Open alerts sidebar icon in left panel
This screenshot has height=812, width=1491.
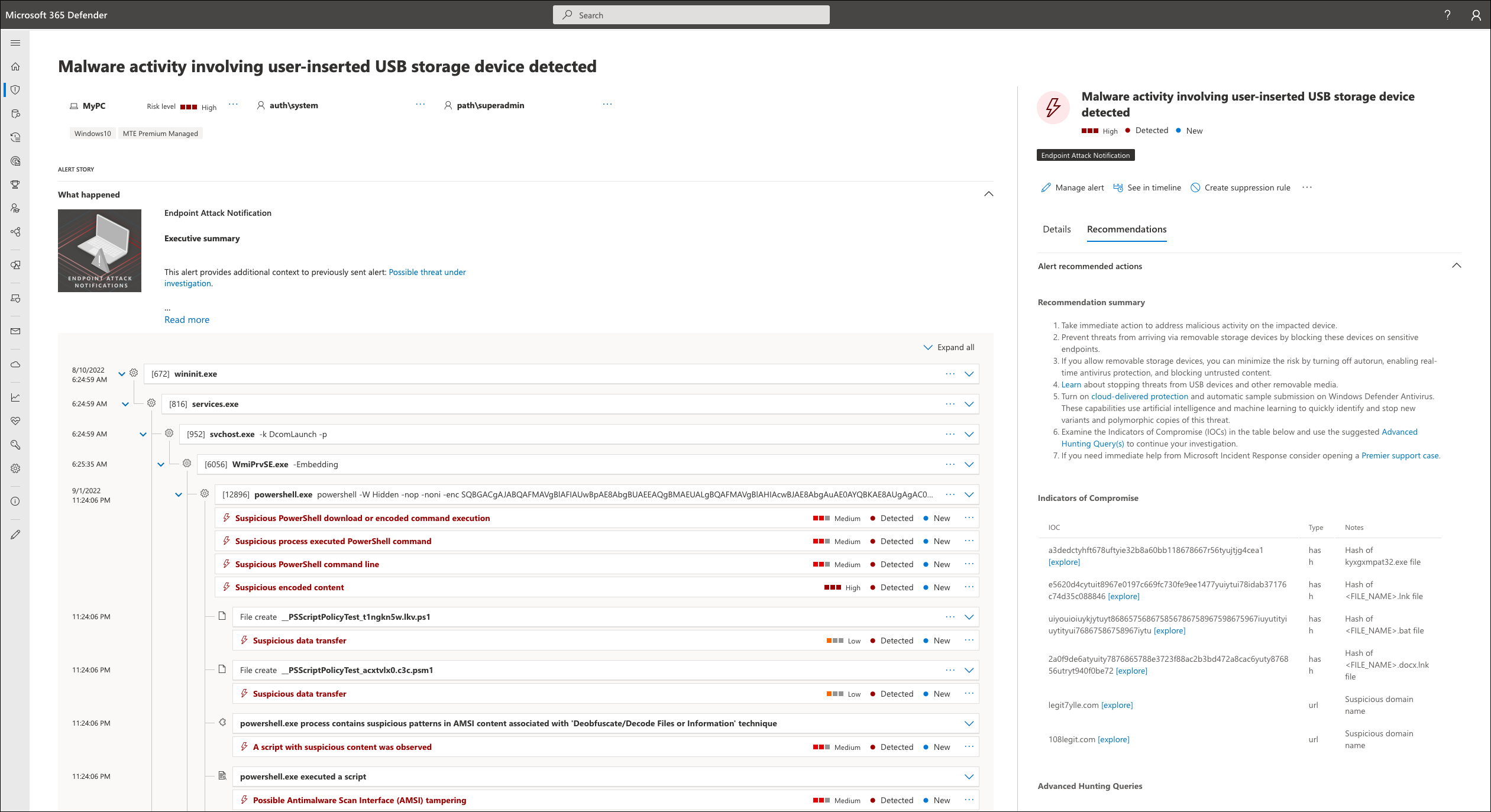pos(18,90)
